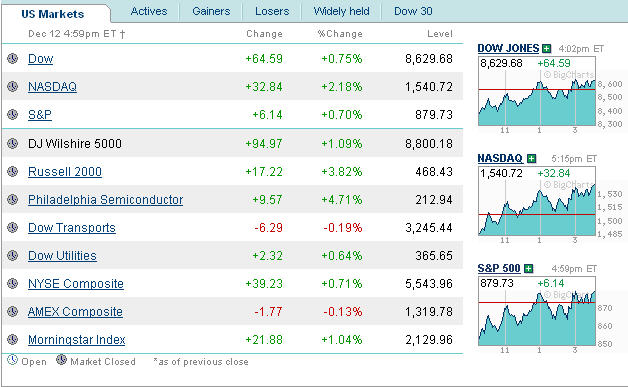628x387 pixels.
Task: Click the Open clock legend icon
Action: click(12, 359)
